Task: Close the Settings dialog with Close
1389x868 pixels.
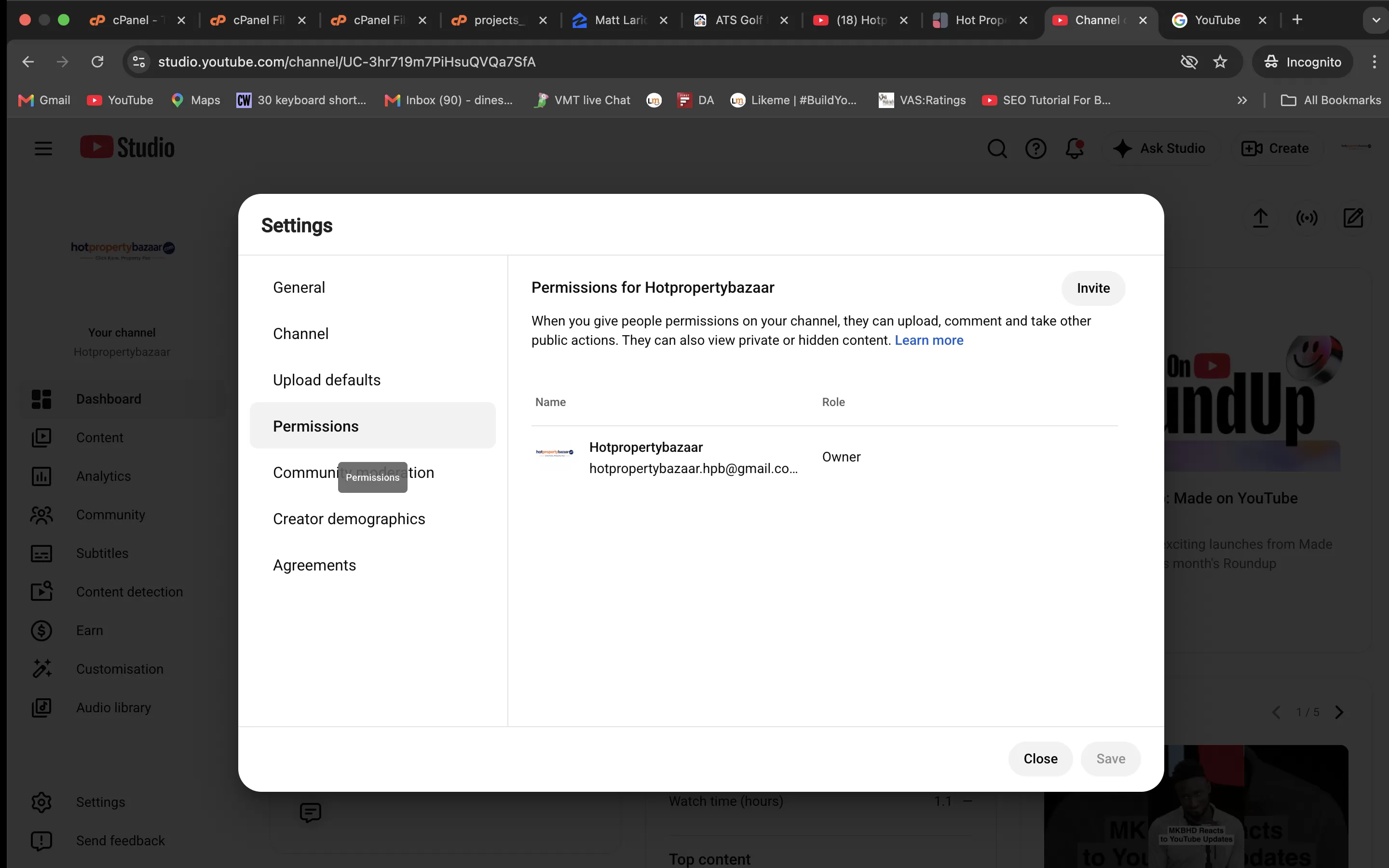Action: [1040, 759]
